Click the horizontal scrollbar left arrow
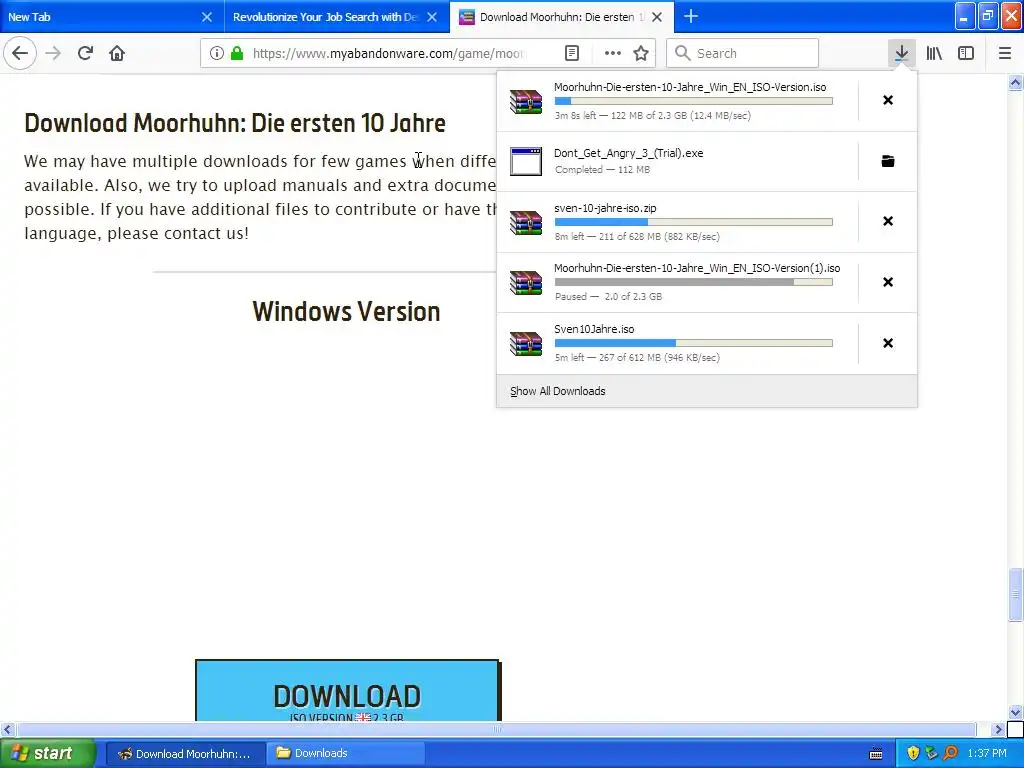The height and width of the screenshot is (768, 1024). 7,729
